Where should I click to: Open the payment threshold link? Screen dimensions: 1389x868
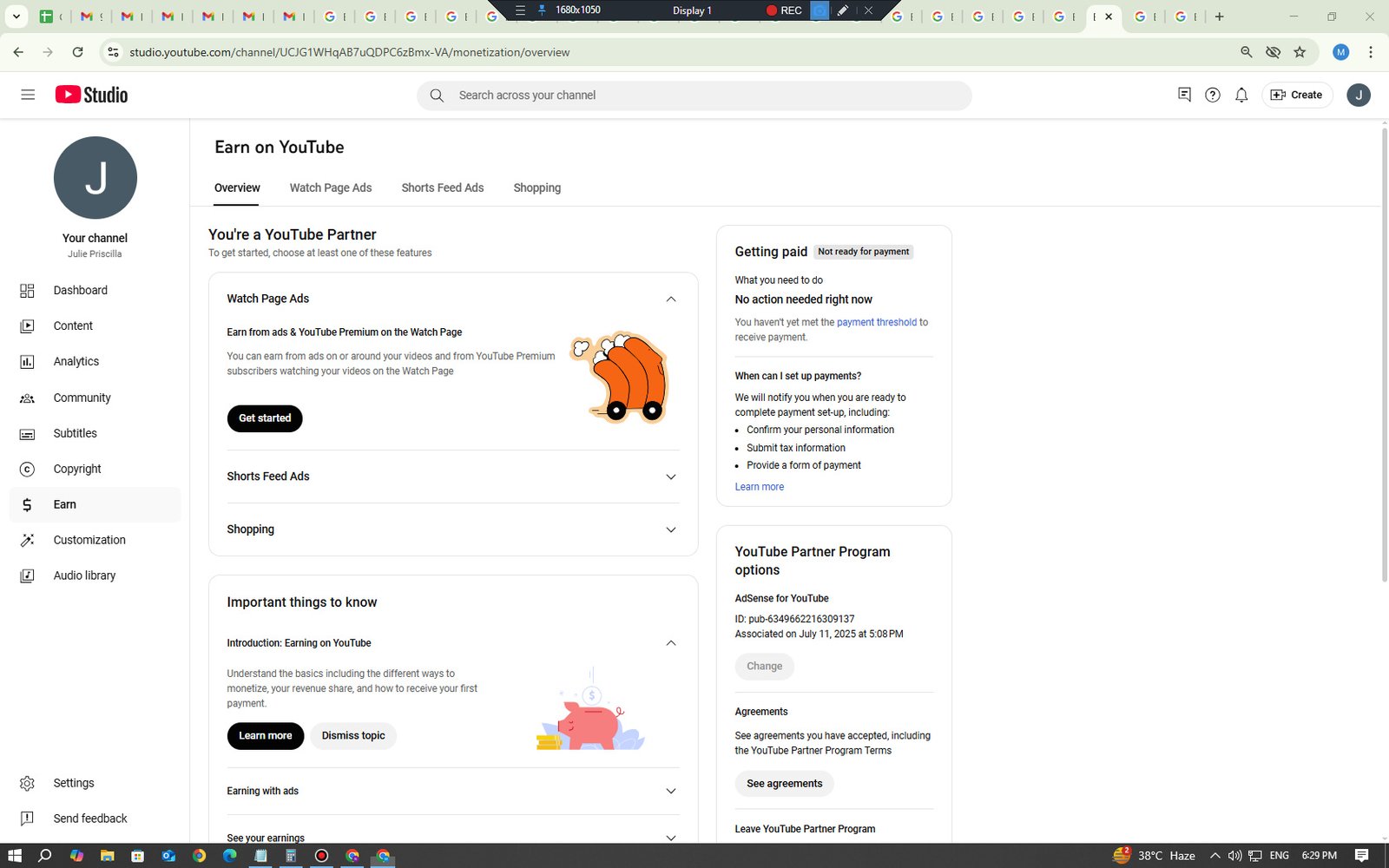tap(877, 322)
